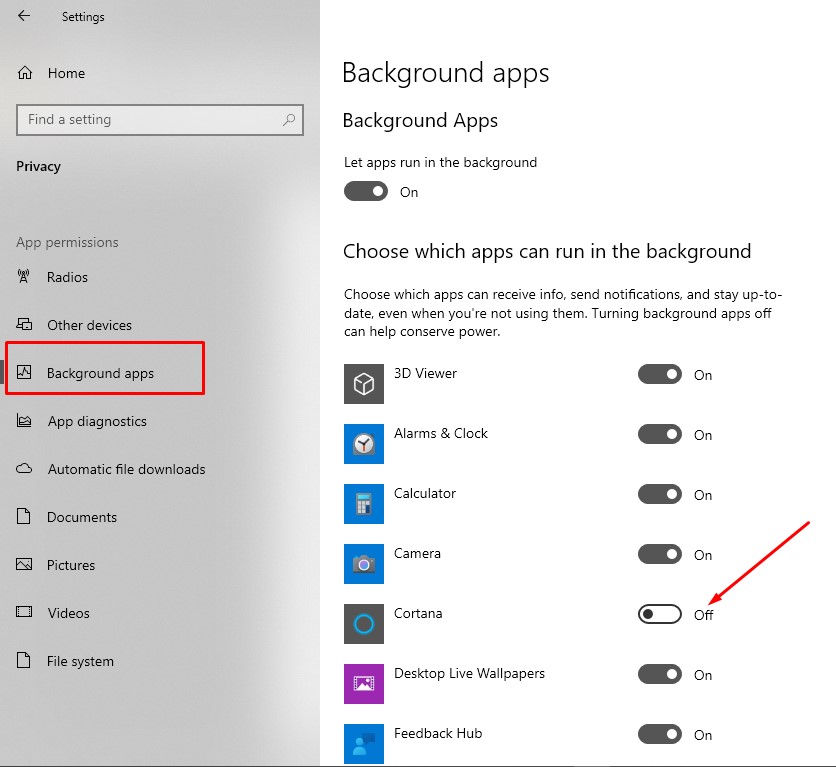This screenshot has width=836, height=767.
Task: Turn off Desktop Live Wallpapers toggle
Action: tap(660, 674)
